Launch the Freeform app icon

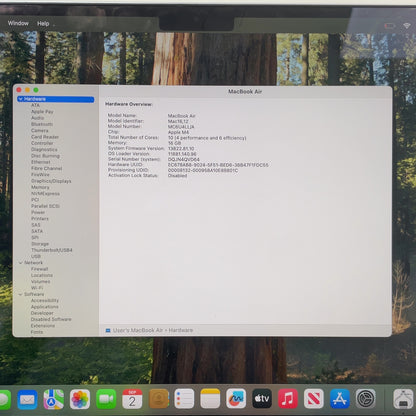point(236,398)
